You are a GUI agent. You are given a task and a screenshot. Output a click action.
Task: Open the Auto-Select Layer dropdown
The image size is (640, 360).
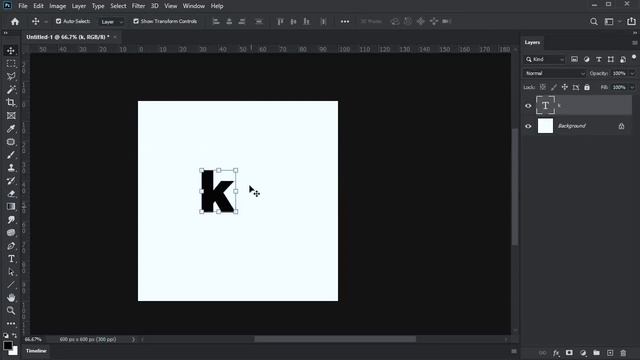coord(111,22)
